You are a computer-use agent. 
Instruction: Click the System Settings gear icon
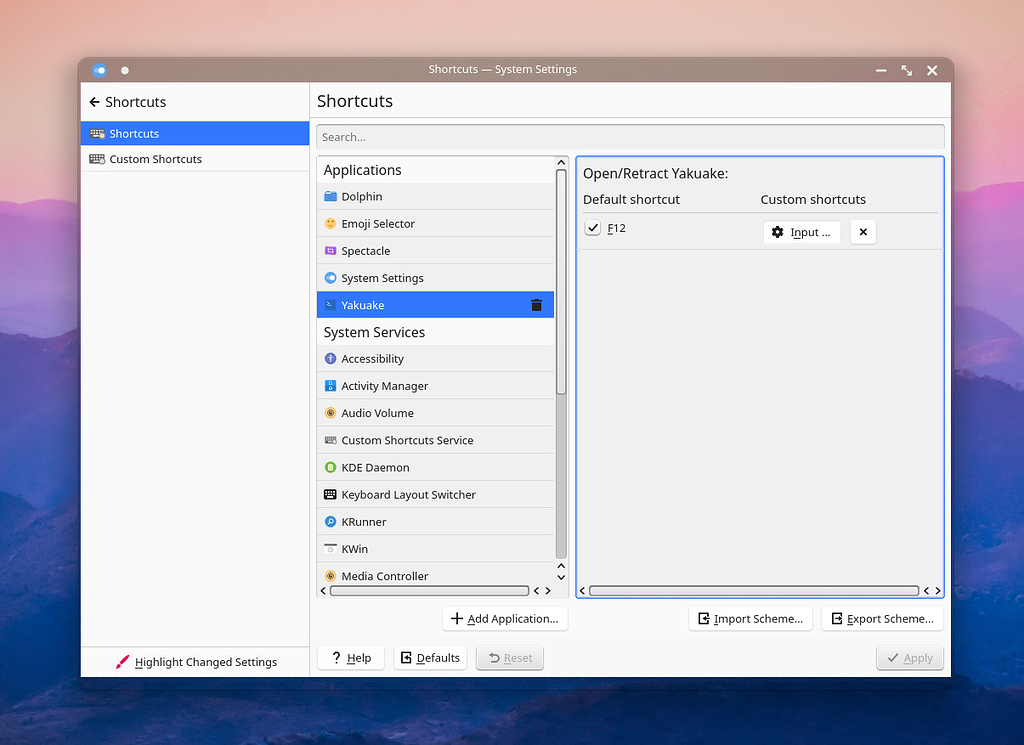click(331, 277)
